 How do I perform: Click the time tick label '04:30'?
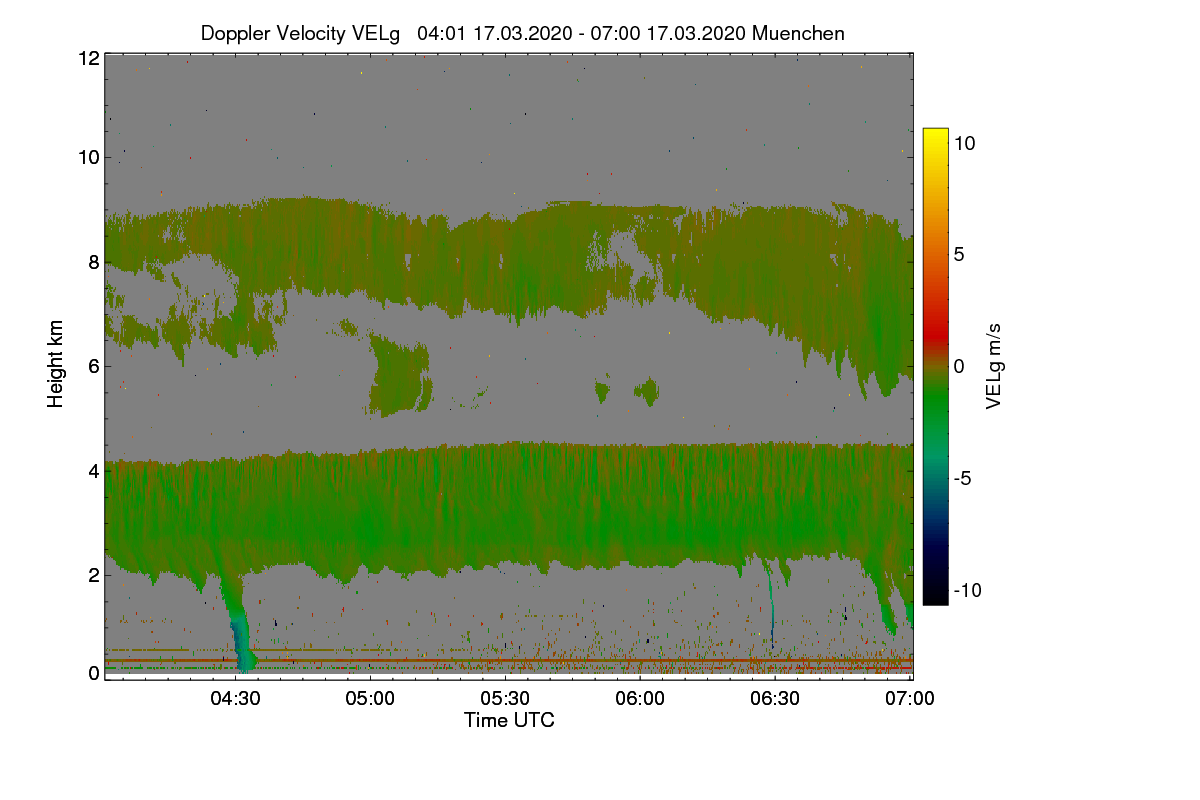(x=235, y=699)
